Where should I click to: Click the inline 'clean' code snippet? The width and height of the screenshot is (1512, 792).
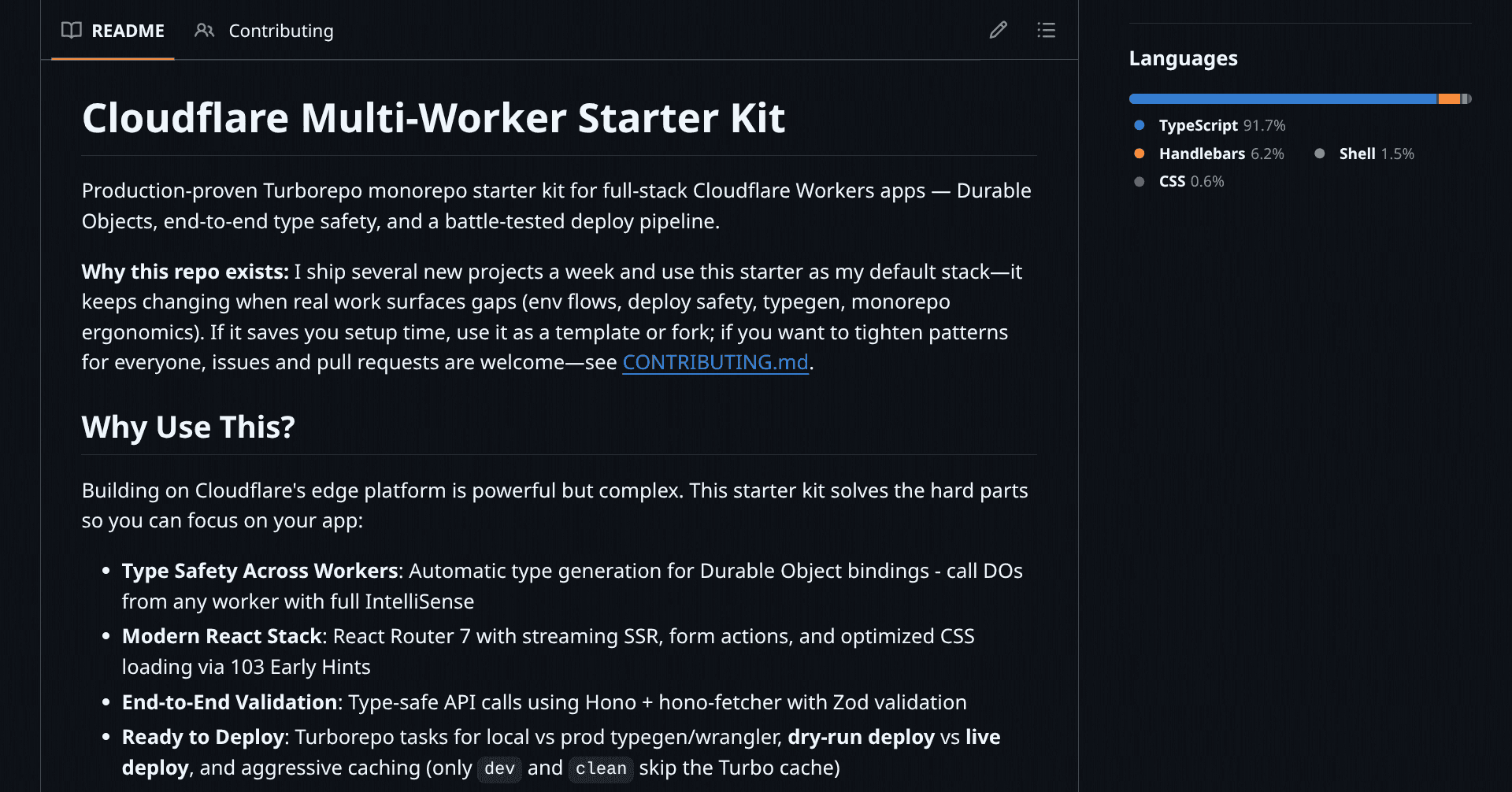[x=601, y=768]
